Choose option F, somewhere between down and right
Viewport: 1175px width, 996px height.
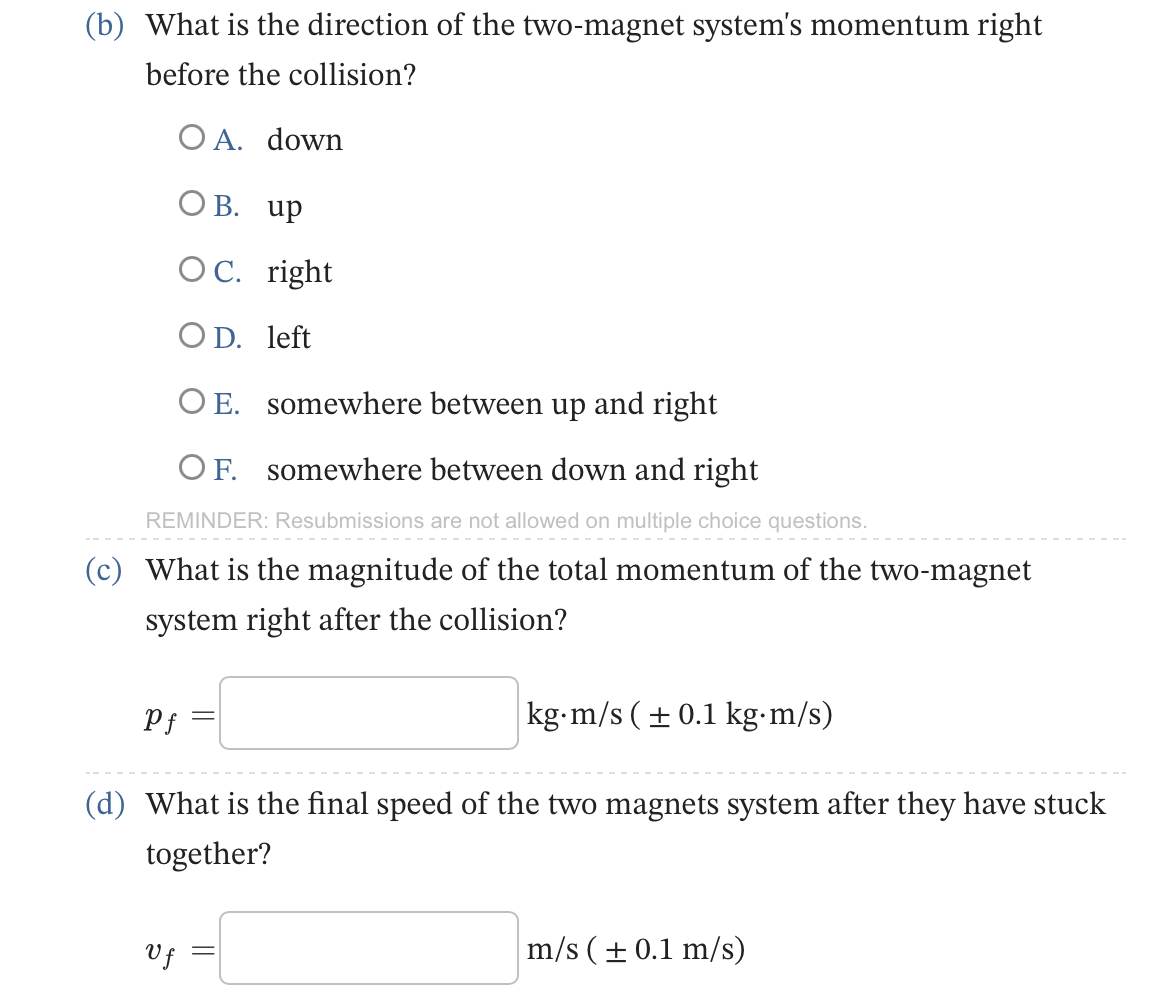click(x=190, y=466)
